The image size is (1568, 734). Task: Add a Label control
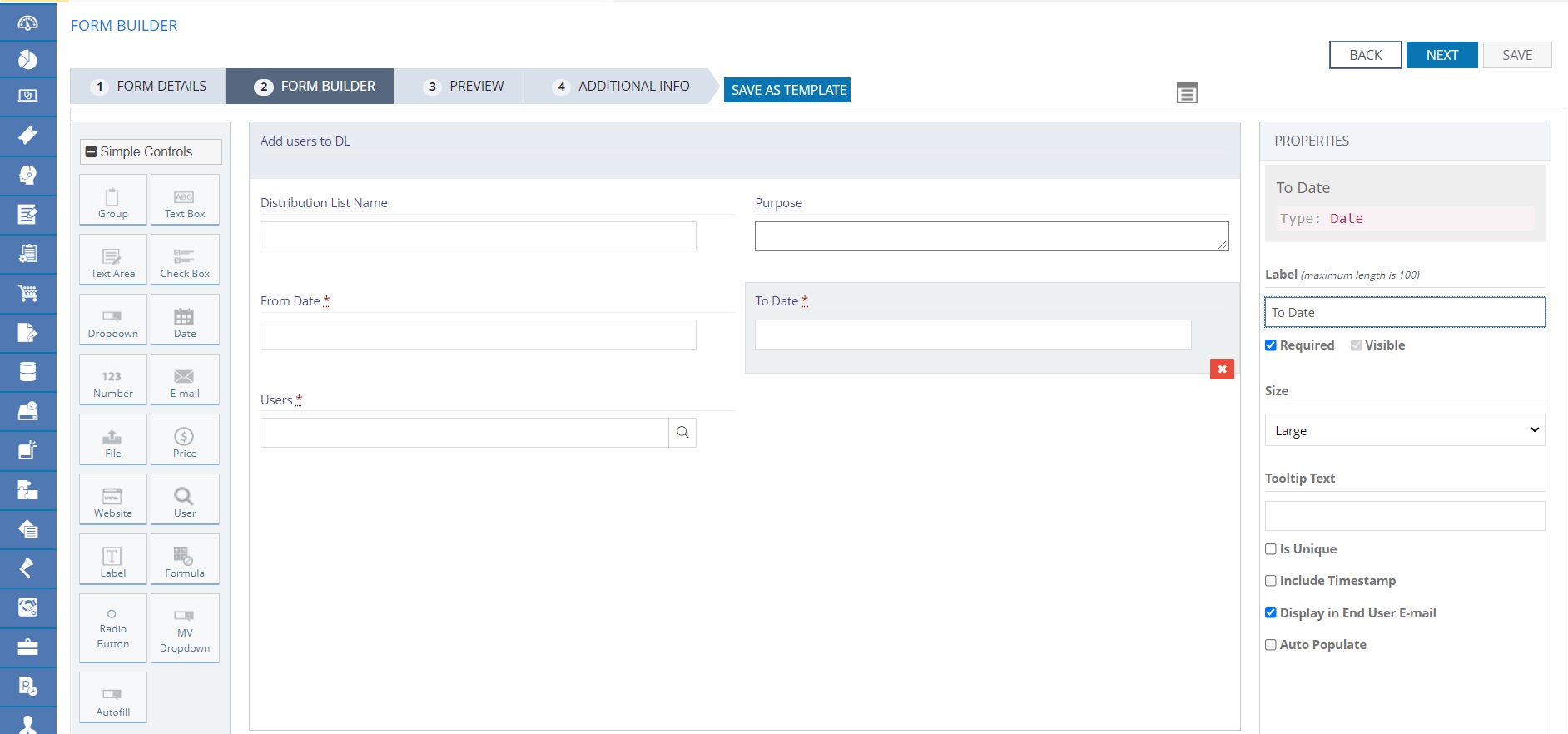113,559
